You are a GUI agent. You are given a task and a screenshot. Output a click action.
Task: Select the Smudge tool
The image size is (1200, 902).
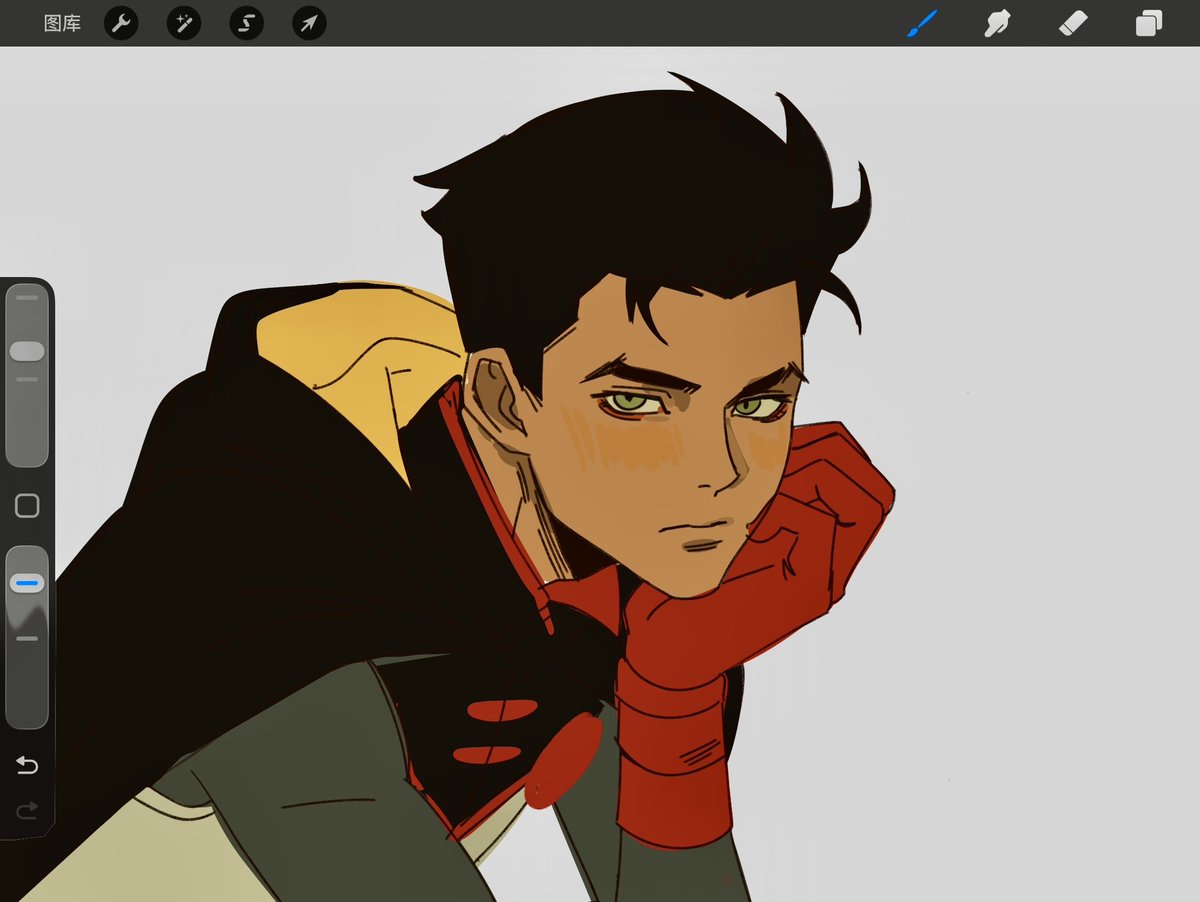[997, 23]
